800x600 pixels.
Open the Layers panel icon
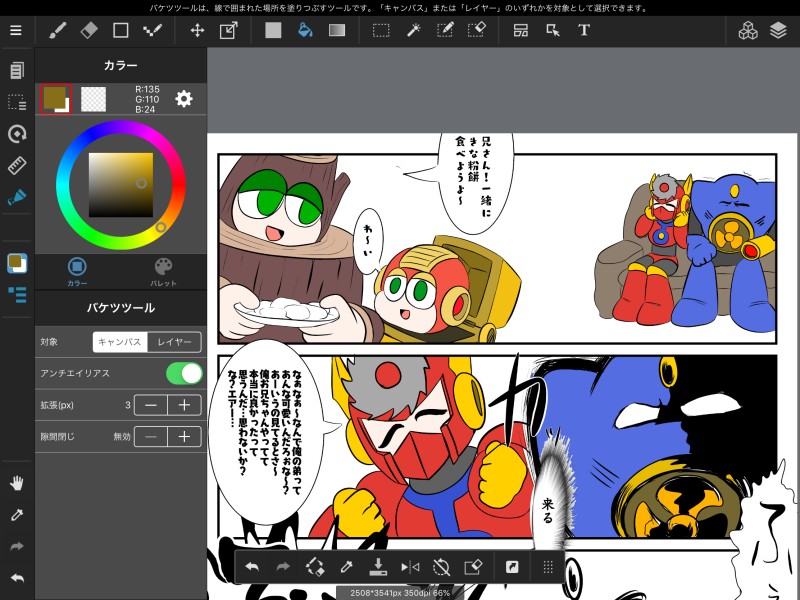tap(778, 30)
